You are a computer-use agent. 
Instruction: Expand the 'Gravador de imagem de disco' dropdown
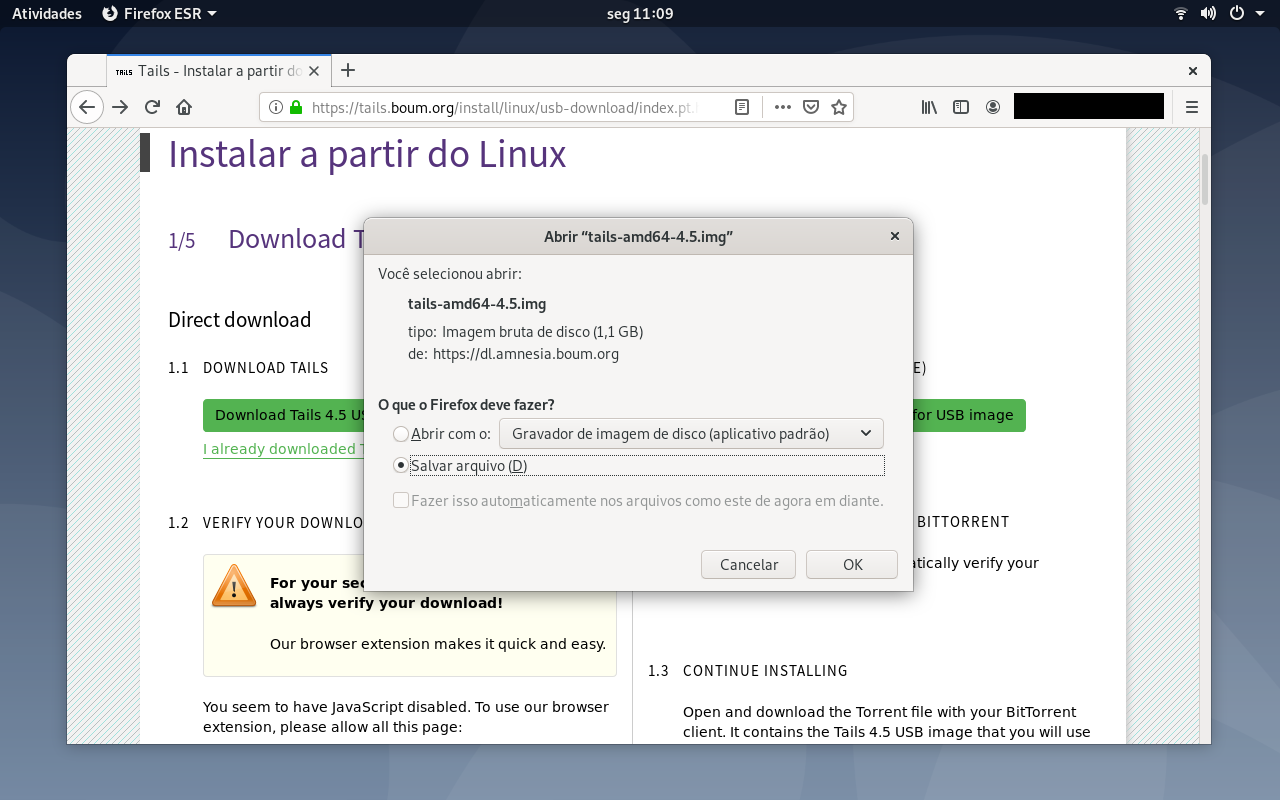coord(691,434)
